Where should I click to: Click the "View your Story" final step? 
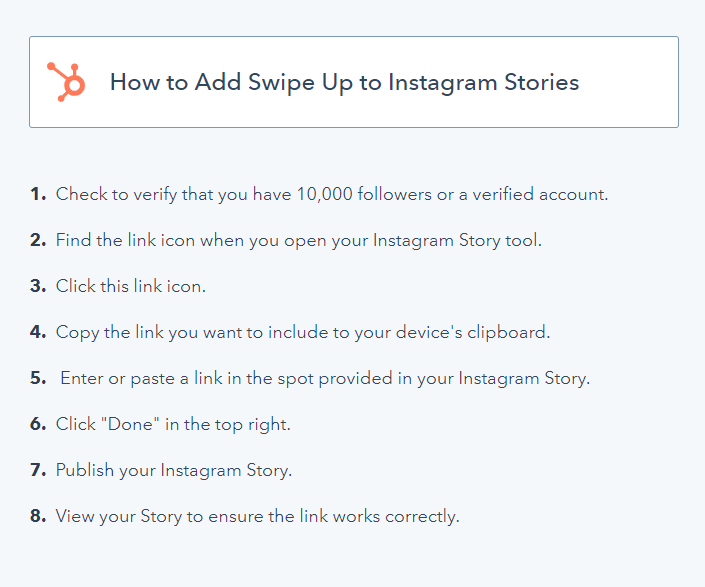tap(257, 516)
